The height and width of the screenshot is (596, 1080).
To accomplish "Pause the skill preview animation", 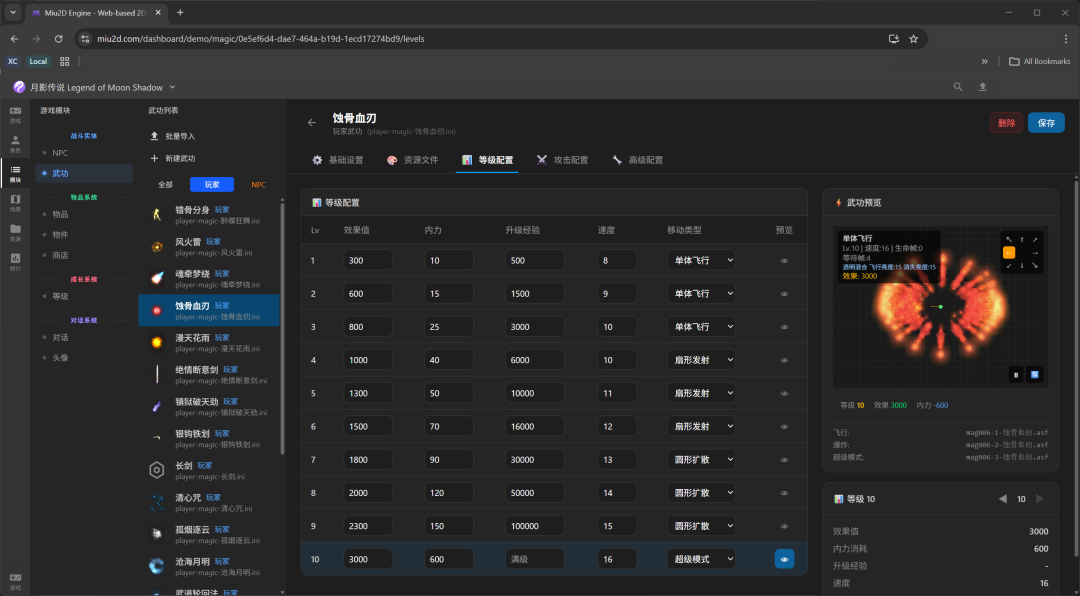I will click(x=1016, y=375).
